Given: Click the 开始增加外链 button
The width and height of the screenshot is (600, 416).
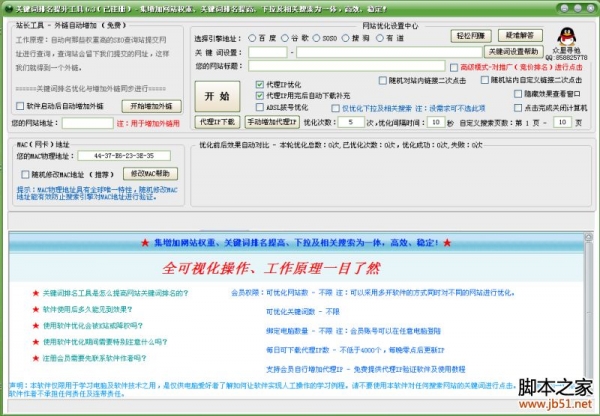Looking at the screenshot, I should (x=151, y=106).
